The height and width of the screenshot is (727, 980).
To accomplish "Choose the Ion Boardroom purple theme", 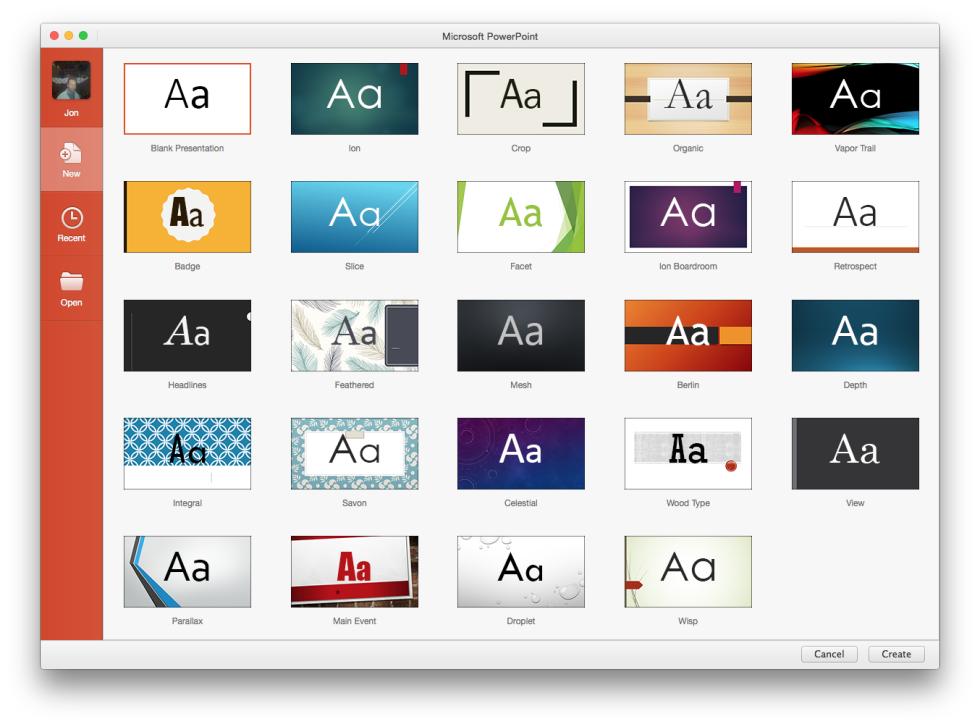I will tap(688, 216).
